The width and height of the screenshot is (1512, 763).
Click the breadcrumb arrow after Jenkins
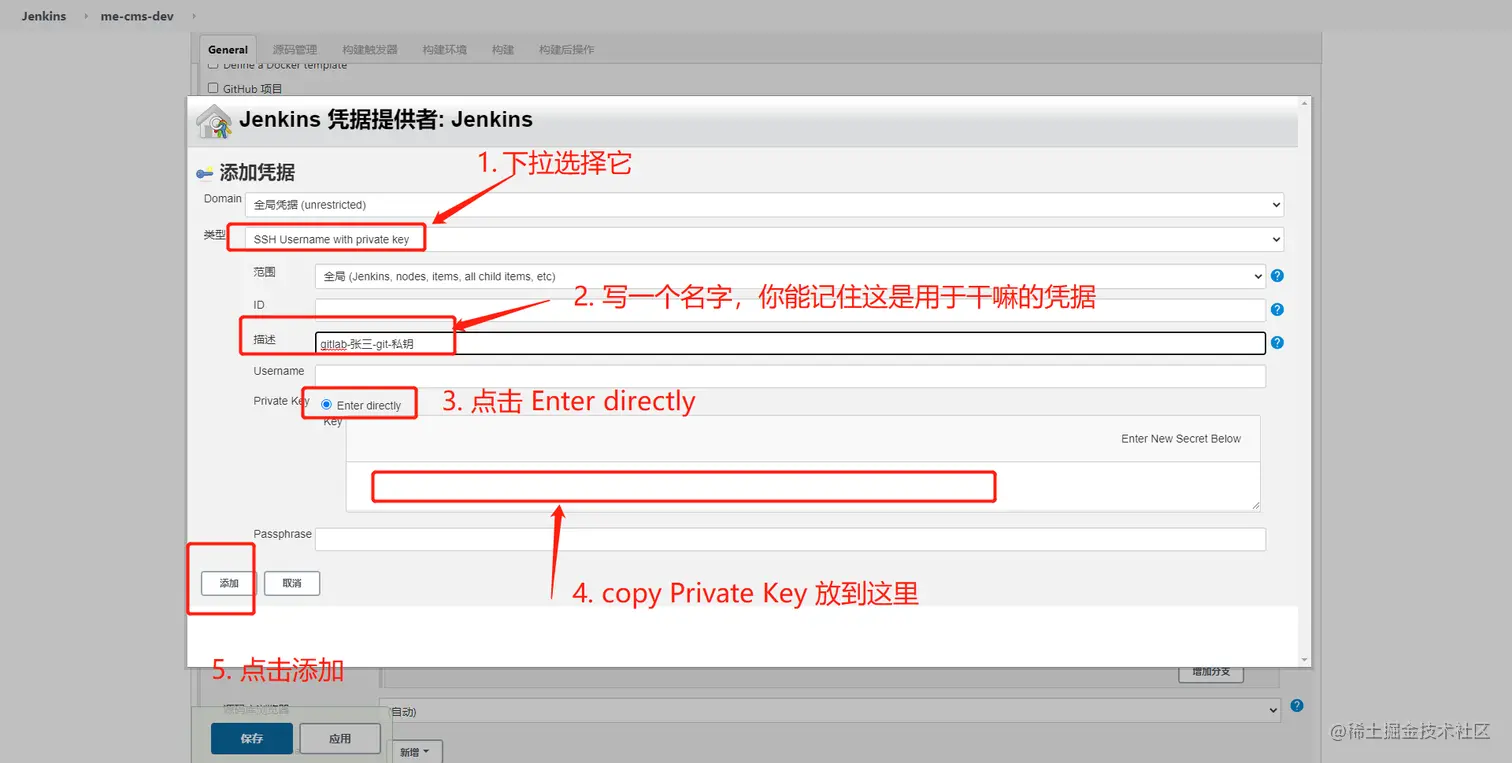pyautogui.click(x=85, y=17)
